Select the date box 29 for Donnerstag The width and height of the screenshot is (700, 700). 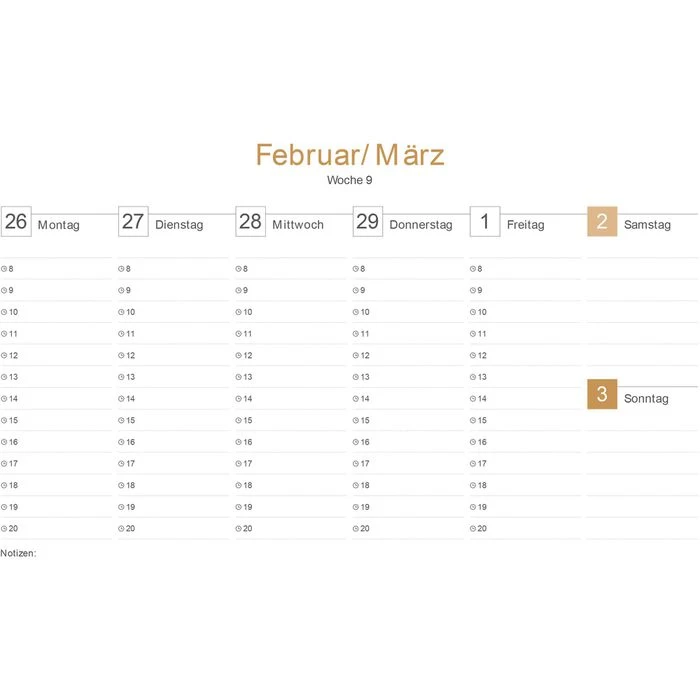point(367,222)
